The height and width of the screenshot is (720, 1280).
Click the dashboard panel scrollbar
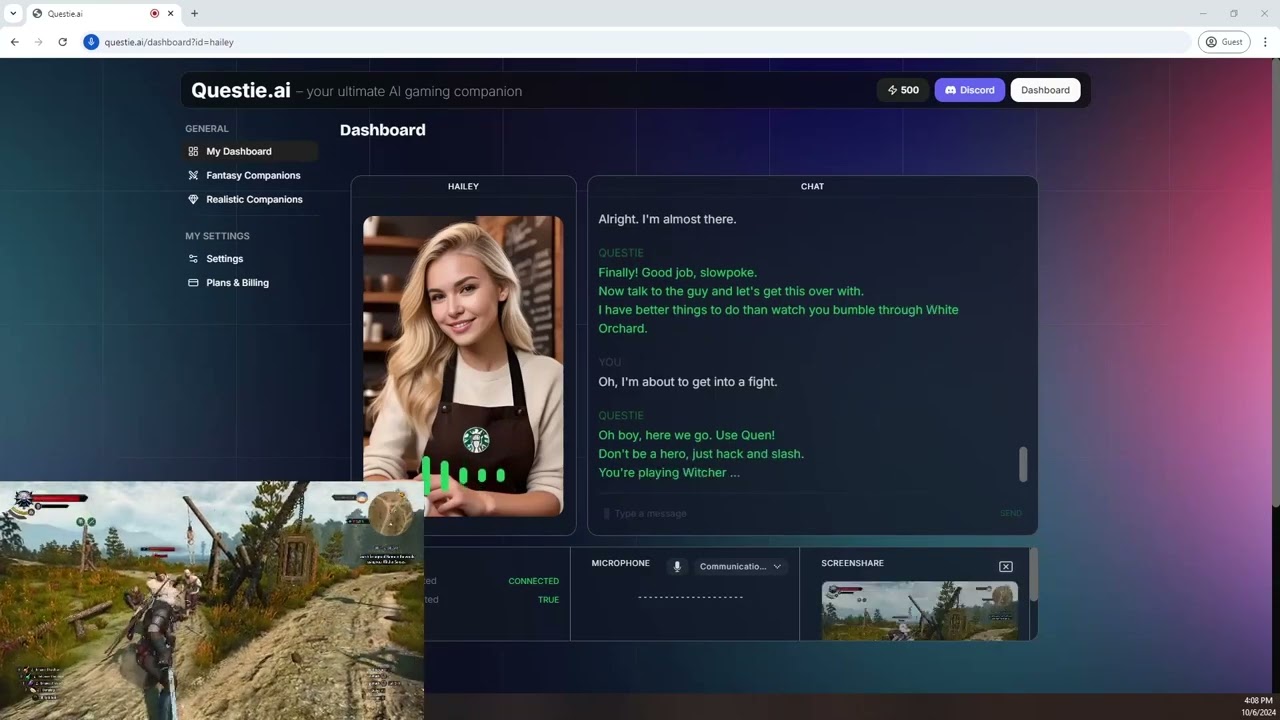(1033, 574)
